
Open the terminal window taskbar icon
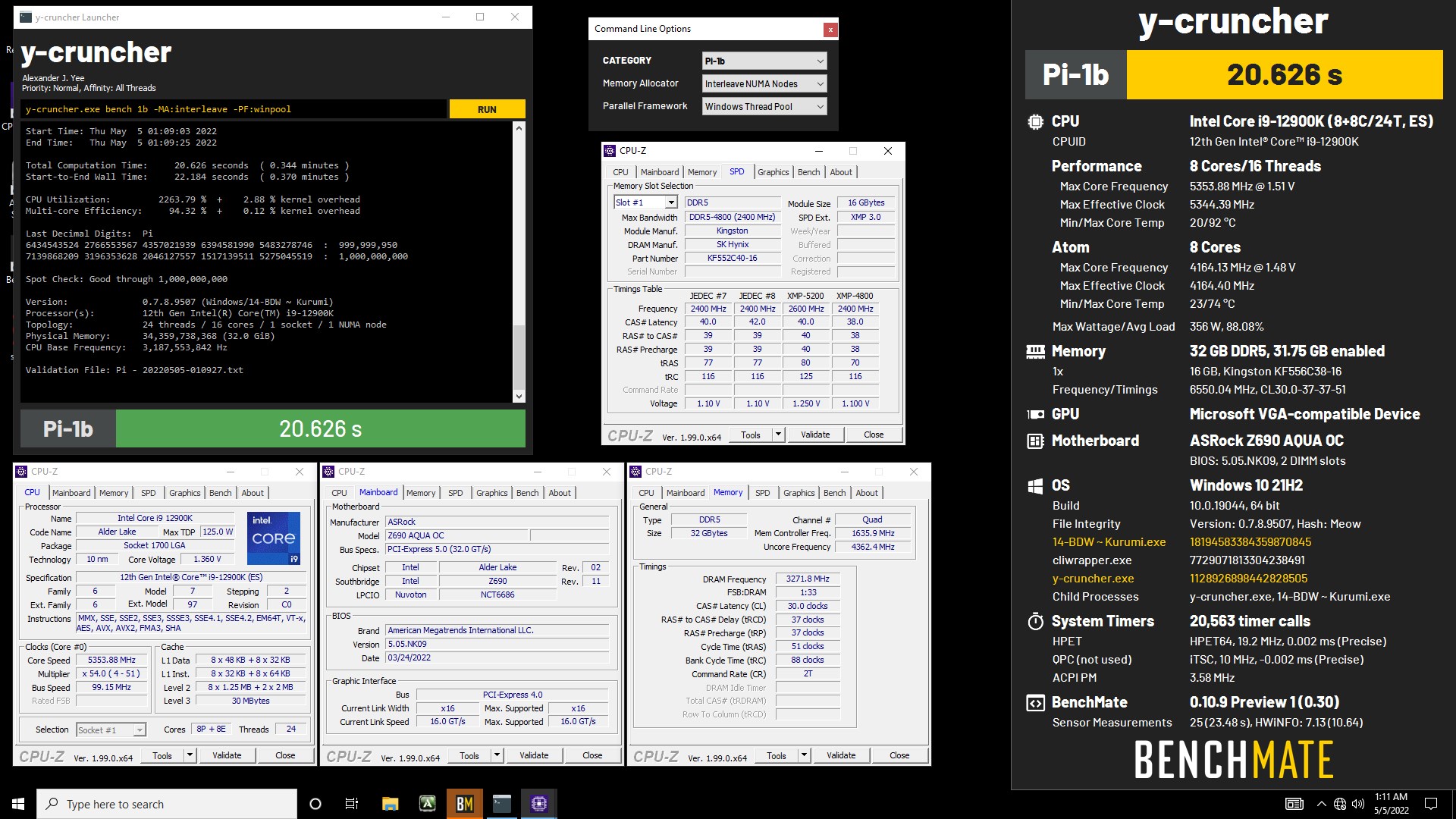pyautogui.click(x=502, y=804)
